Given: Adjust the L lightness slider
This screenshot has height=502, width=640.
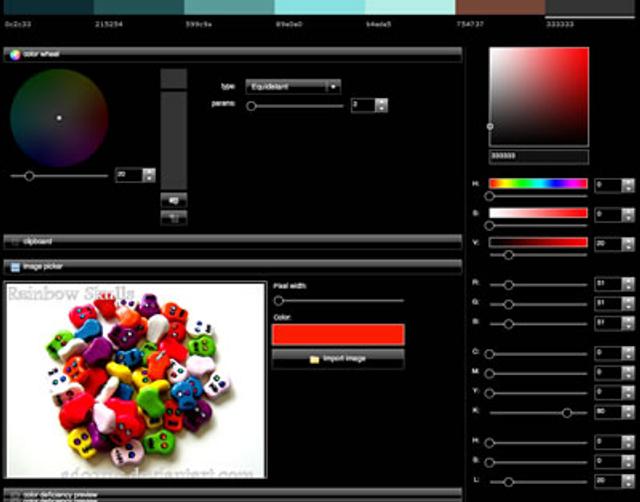Looking at the screenshot, I should coord(509,482).
